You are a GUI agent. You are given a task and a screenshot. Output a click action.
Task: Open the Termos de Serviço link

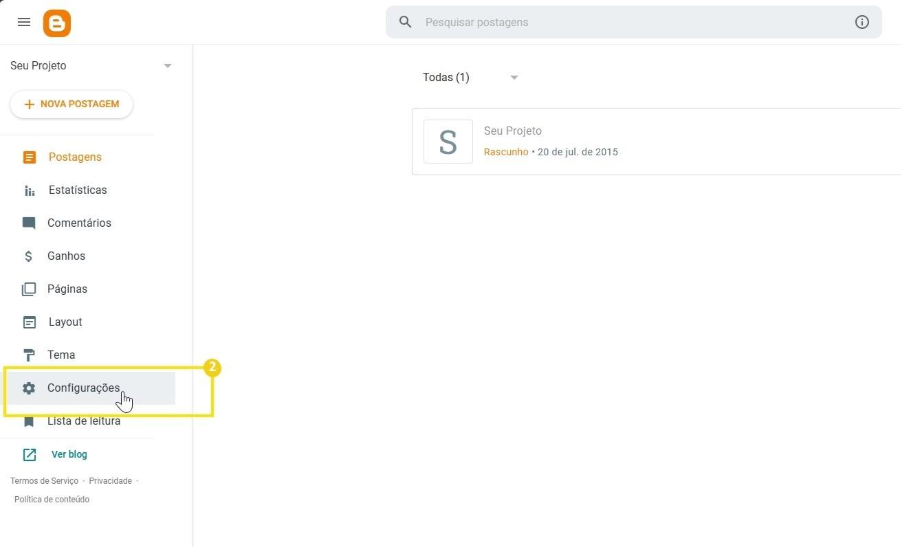(x=44, y=481)
